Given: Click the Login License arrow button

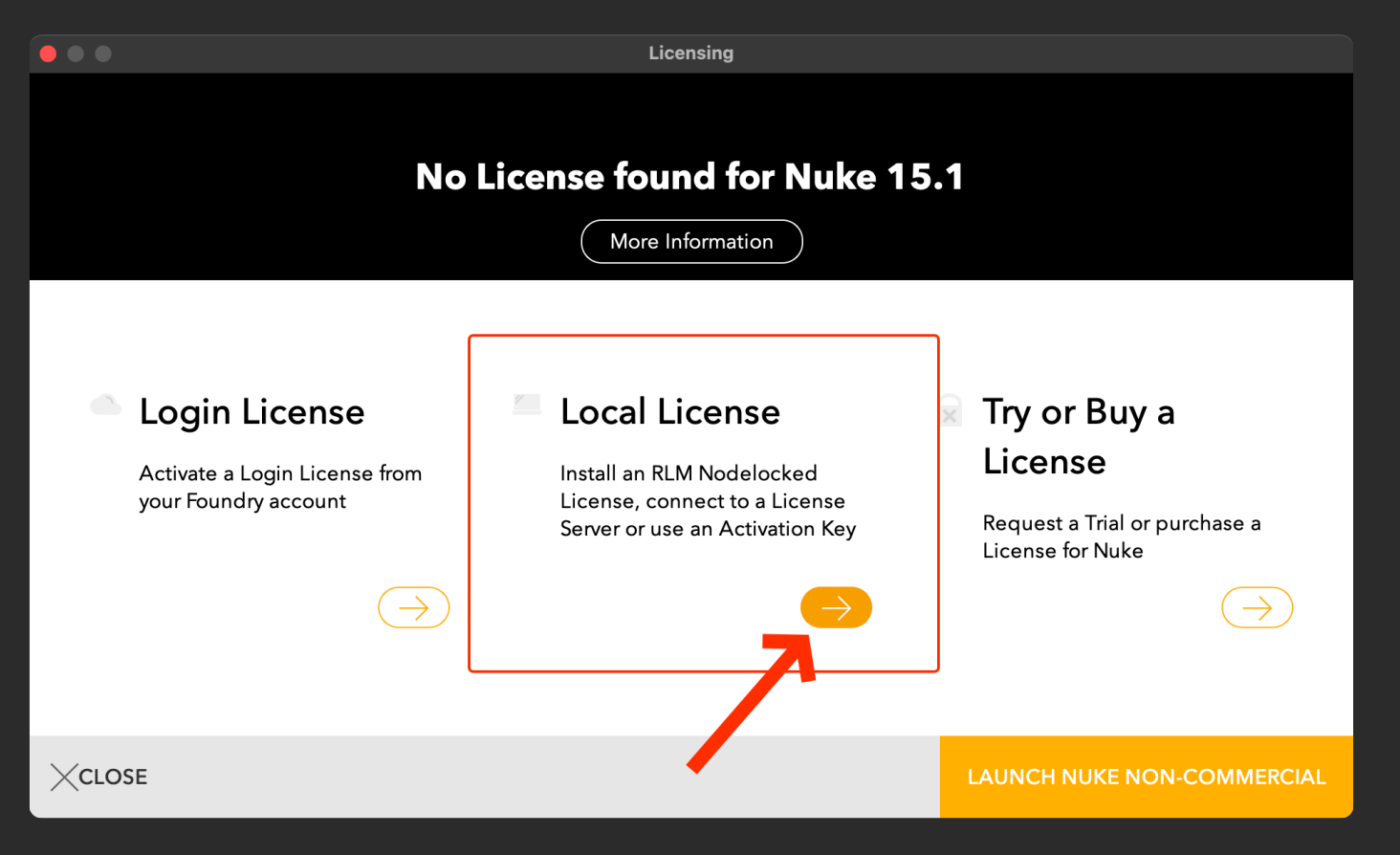Looking at the screenshot, I should pos(413,607).
